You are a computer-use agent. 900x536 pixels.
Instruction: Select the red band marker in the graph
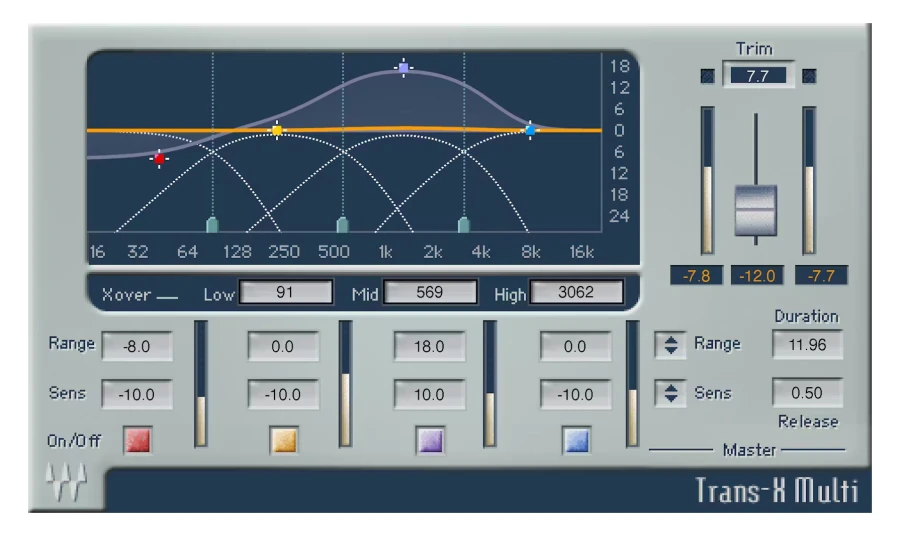159,158
